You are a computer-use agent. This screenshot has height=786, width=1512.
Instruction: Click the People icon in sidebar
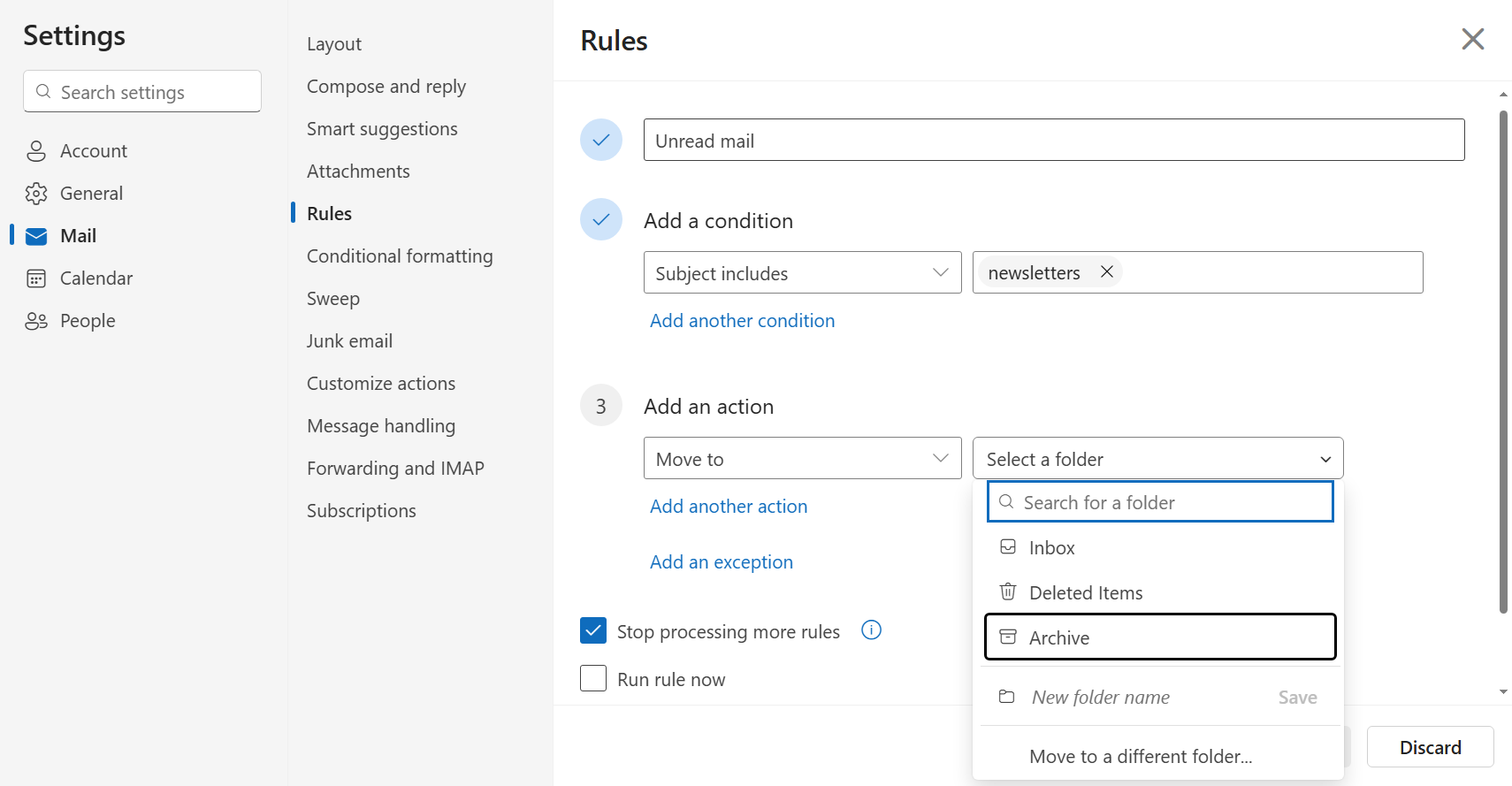pos(36,321)
